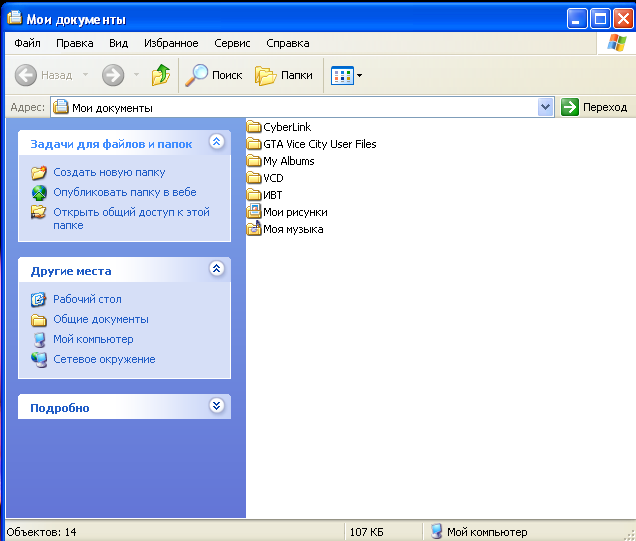This screenshot has height=541, width=636.
Task: Click the CyberLink folder name
Action: point(287,127)
